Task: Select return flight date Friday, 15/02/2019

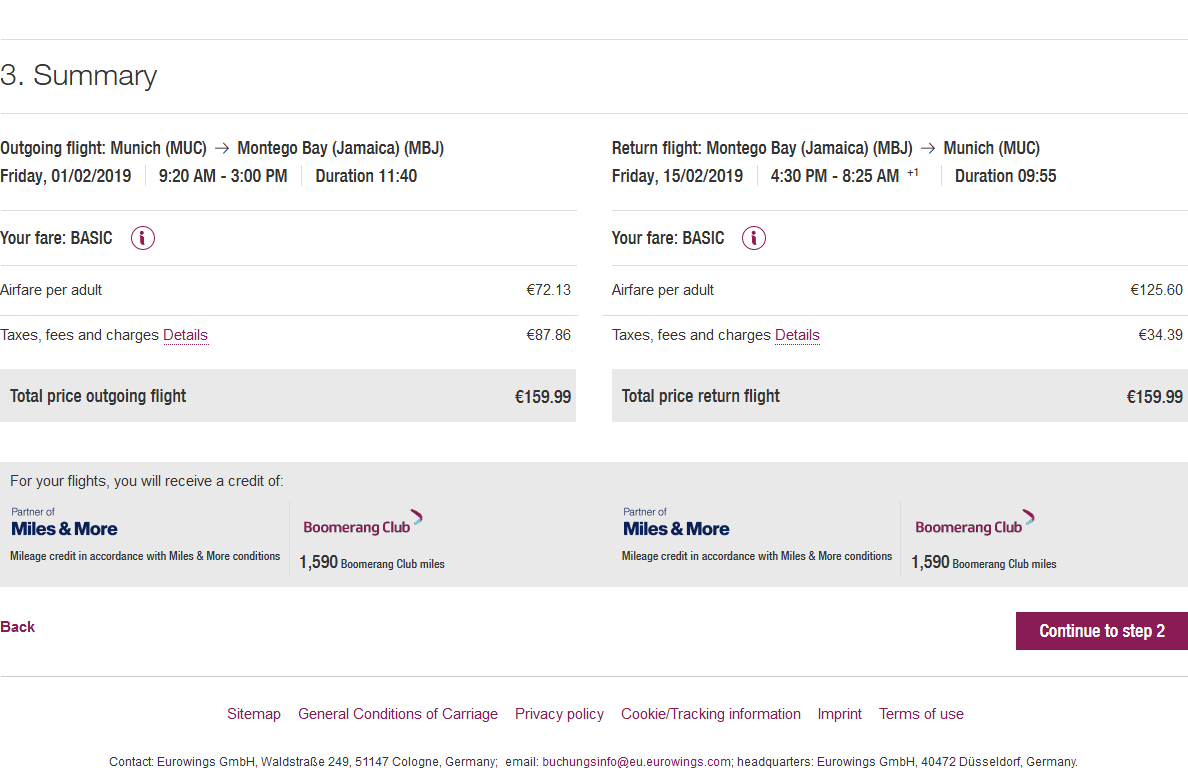Action: (677, 176)
